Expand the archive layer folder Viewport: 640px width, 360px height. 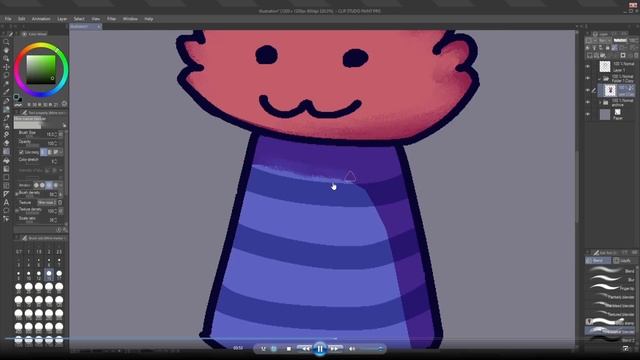click(x=600, y=102)
